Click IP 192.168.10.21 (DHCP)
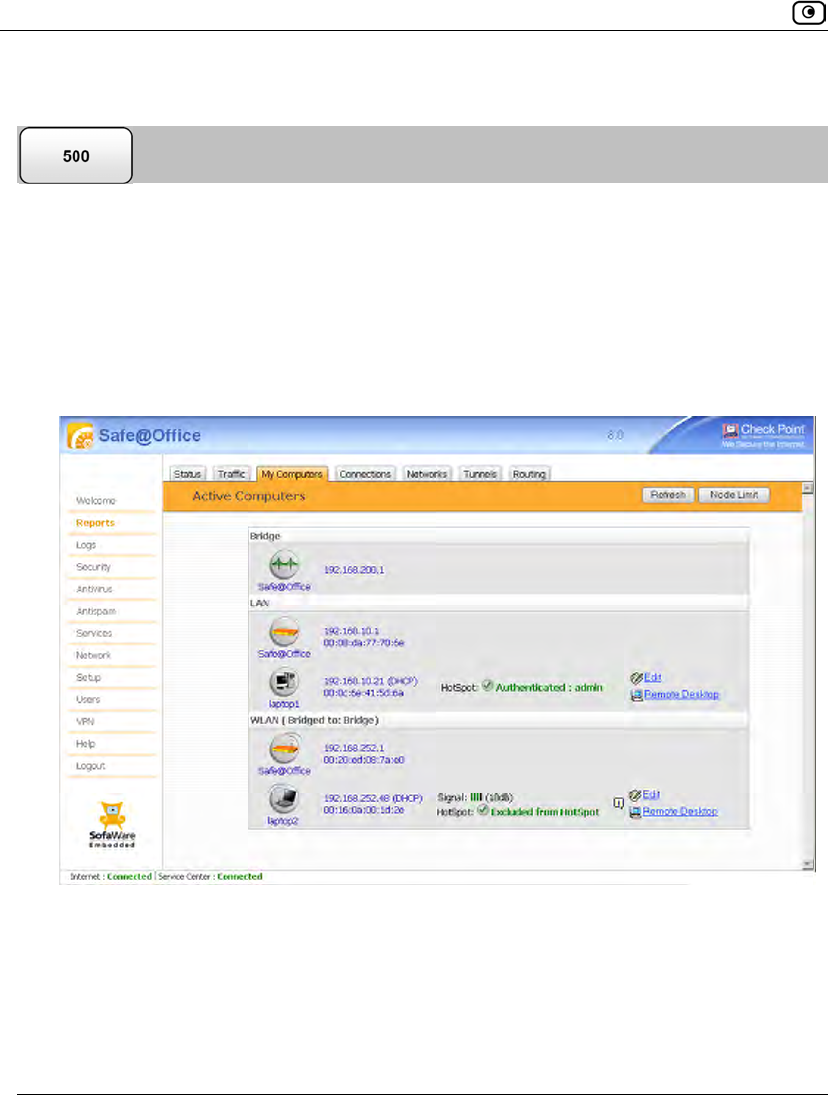The width and height of the screenshot is (828, 1095). pos(370,681)
